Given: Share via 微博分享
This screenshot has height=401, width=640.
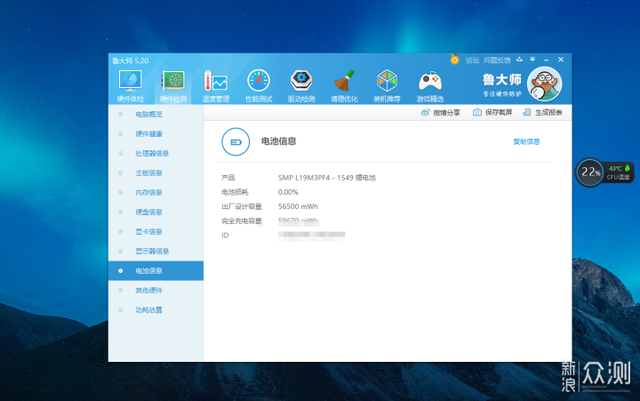Looking at the screenshot, I should (440, 112).
